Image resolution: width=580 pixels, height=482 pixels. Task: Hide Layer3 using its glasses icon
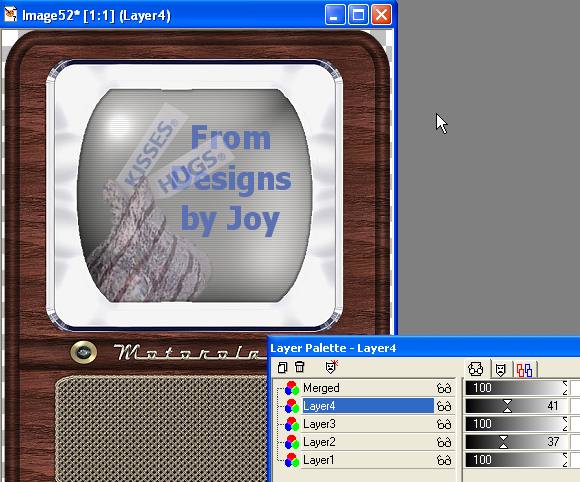(x=444, y=424)
